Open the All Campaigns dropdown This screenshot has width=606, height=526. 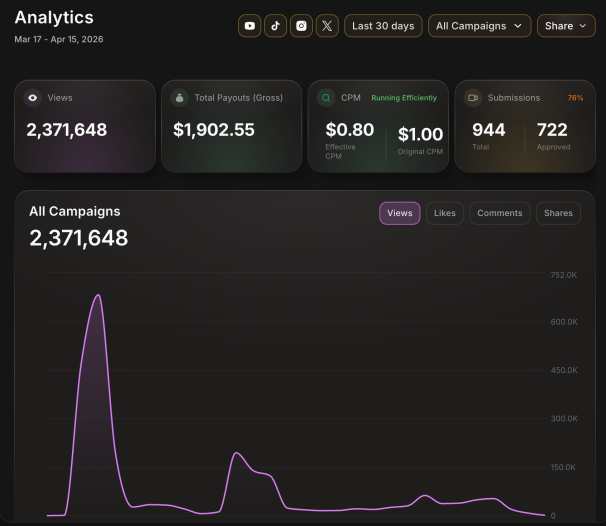480,26
